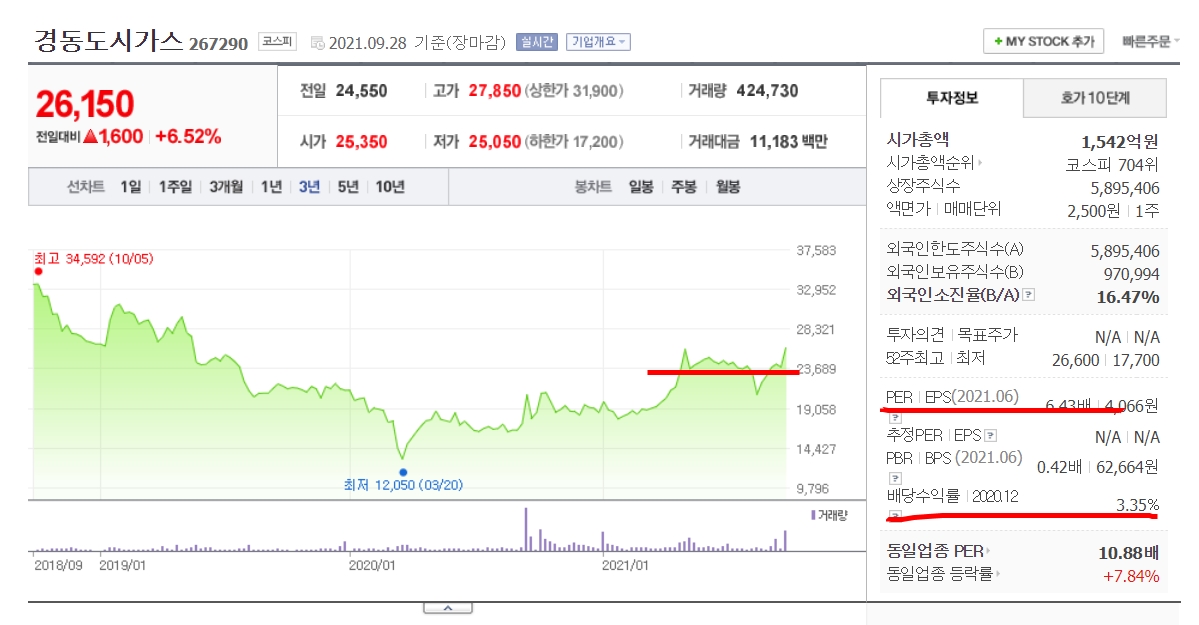Image resolution: width=1199 pixels, height=625 pixels.
Task: Click help icon below PER EPS(2021.06)
Action: (x=895, y=418)
